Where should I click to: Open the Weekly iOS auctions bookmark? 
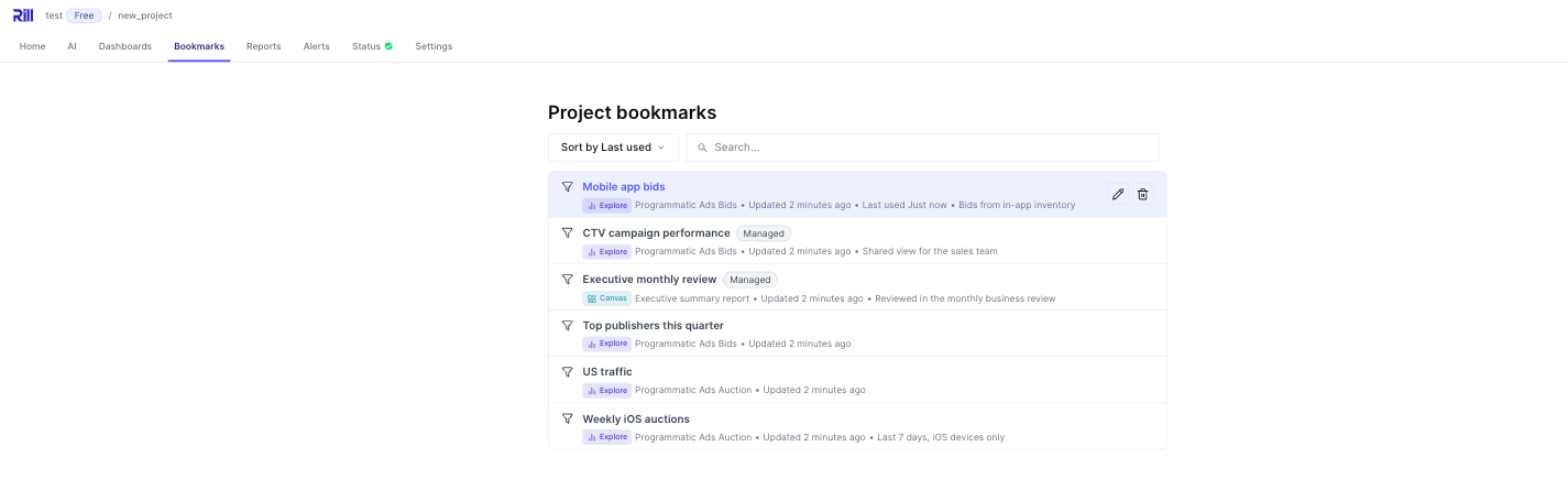tap(636, 418)
